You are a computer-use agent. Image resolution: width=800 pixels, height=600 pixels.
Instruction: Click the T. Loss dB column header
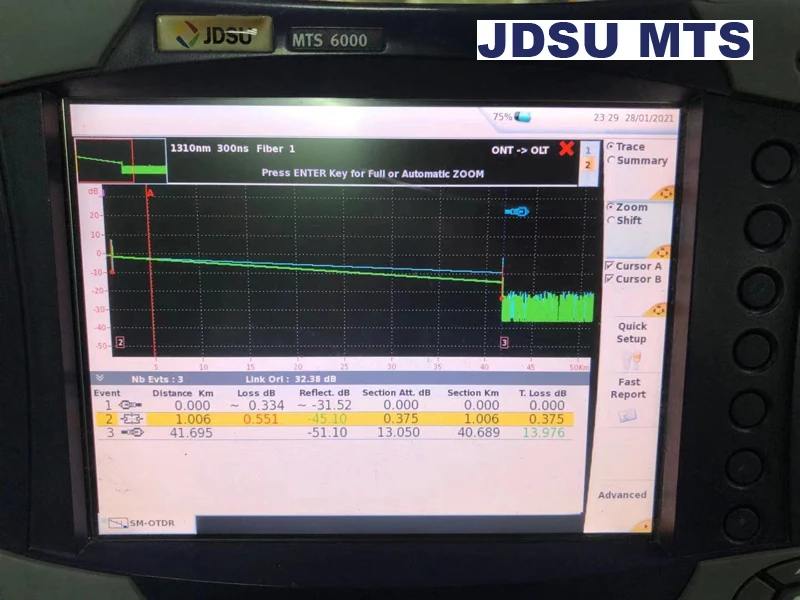[x=542, y=393]
